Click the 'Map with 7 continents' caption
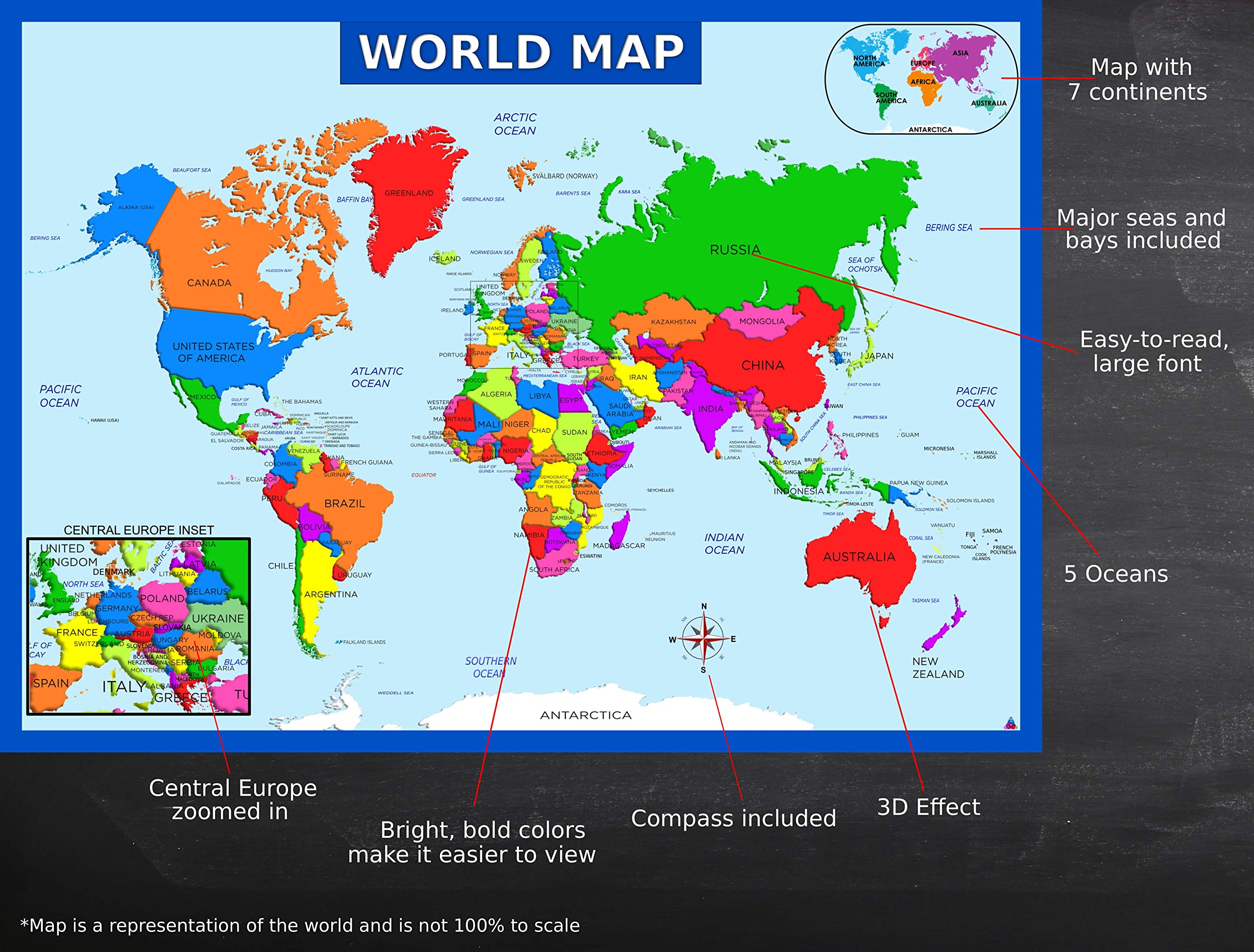This screenshot has width=1254, height=952. [x=1138, y=79]
